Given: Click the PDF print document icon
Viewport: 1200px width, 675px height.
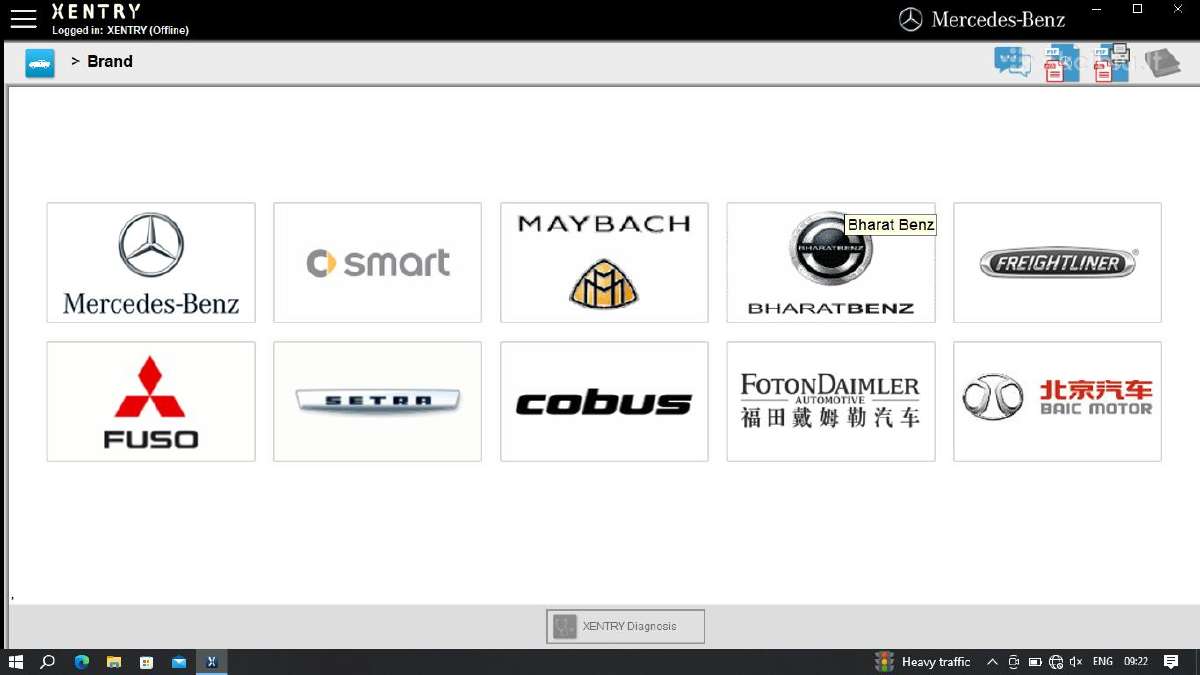Looking at the screenshot, I should [1111, 62].
